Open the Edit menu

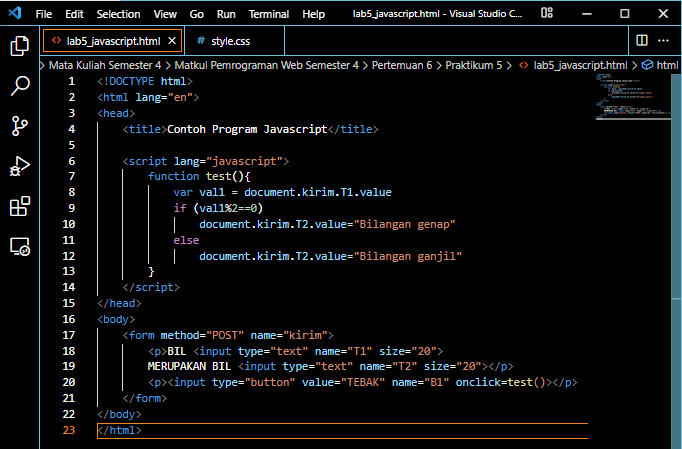pyautogui.click(x=74, y=14)
